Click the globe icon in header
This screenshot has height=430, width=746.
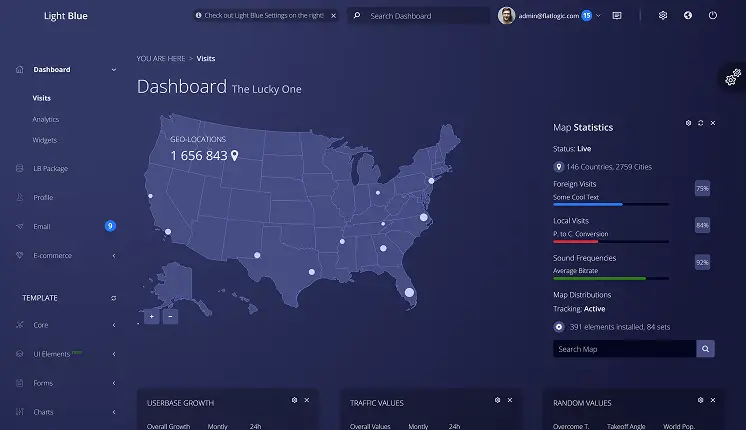[688, 15]
